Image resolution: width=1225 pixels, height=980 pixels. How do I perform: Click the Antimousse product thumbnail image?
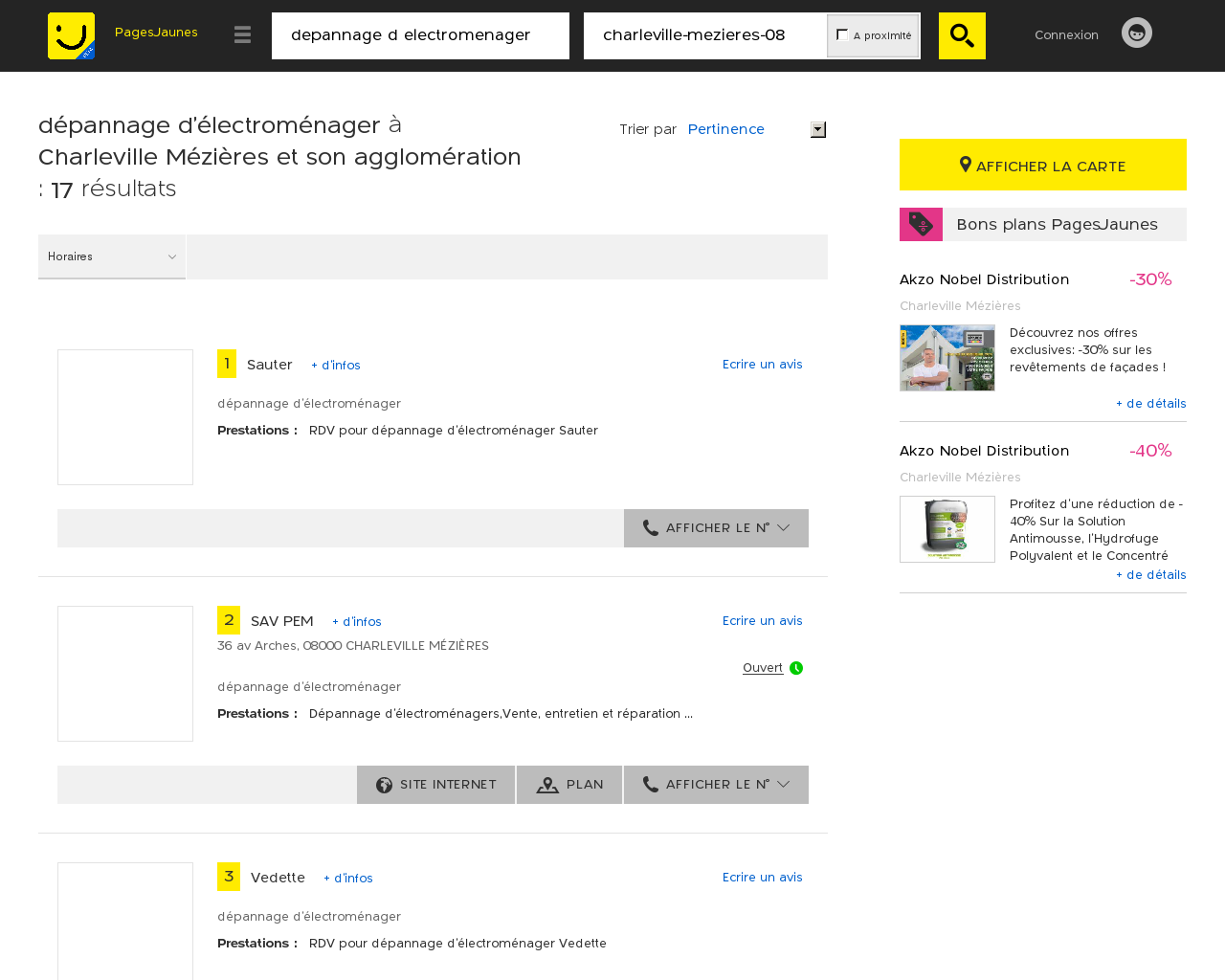947,529
